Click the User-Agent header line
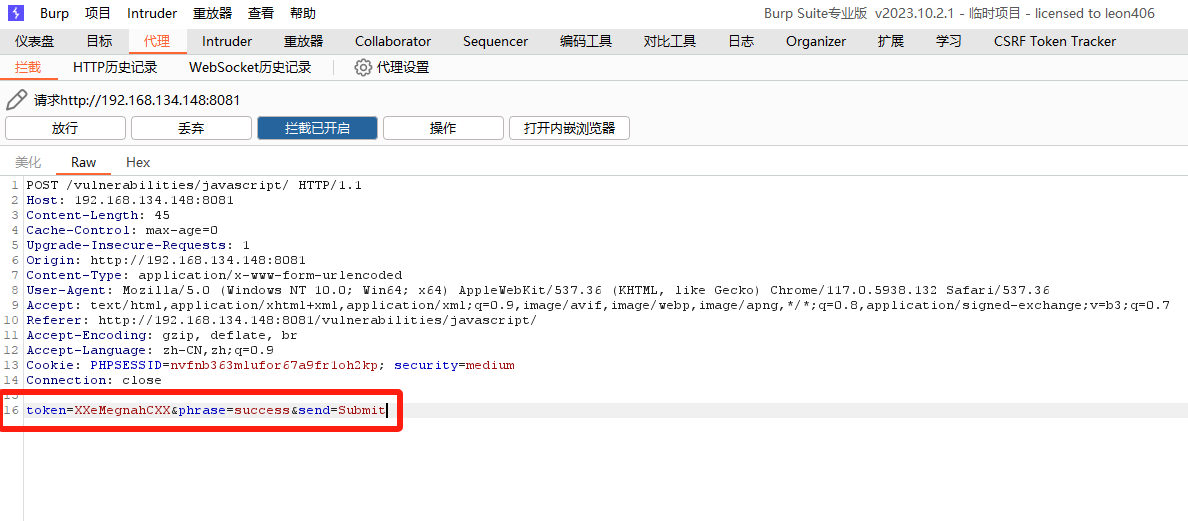The image size is (1188, 521). [x=538, y=290]
